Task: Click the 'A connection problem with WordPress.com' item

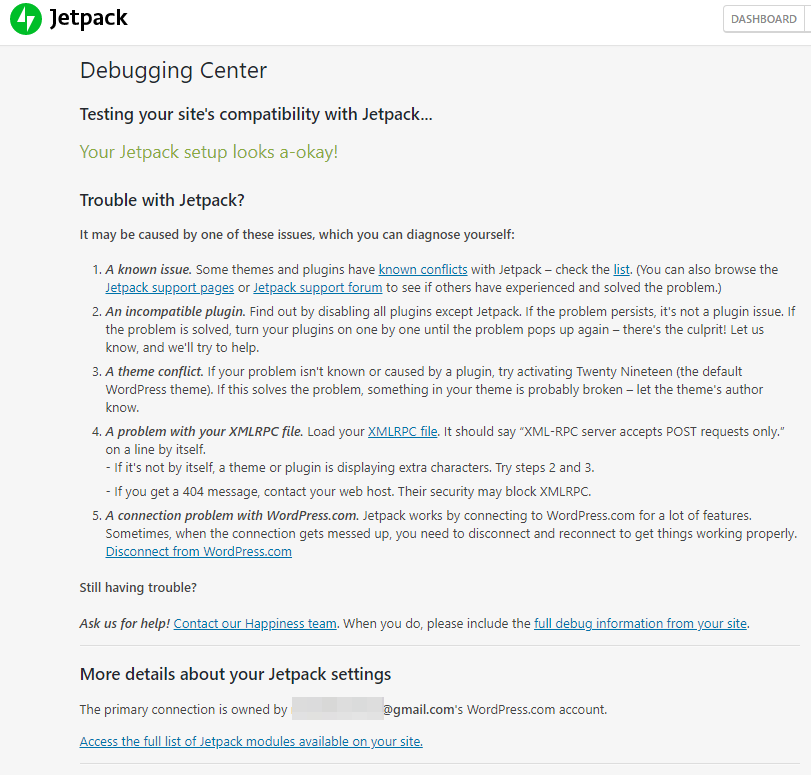Action: (232, 515)
